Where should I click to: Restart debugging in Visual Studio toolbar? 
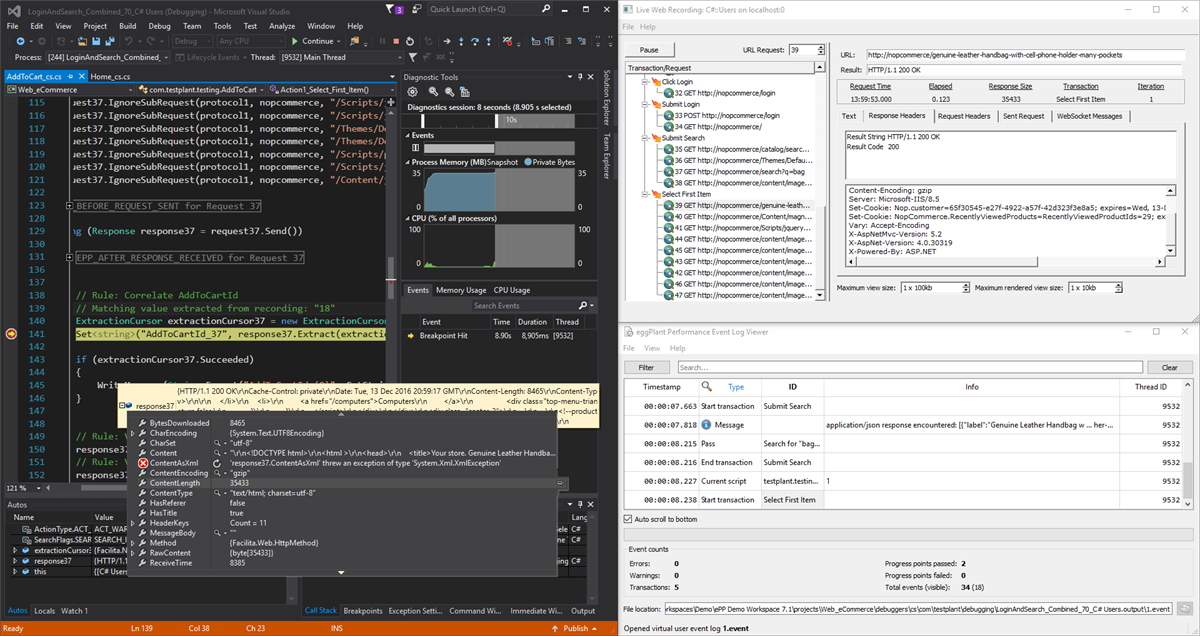pos(409,41)
